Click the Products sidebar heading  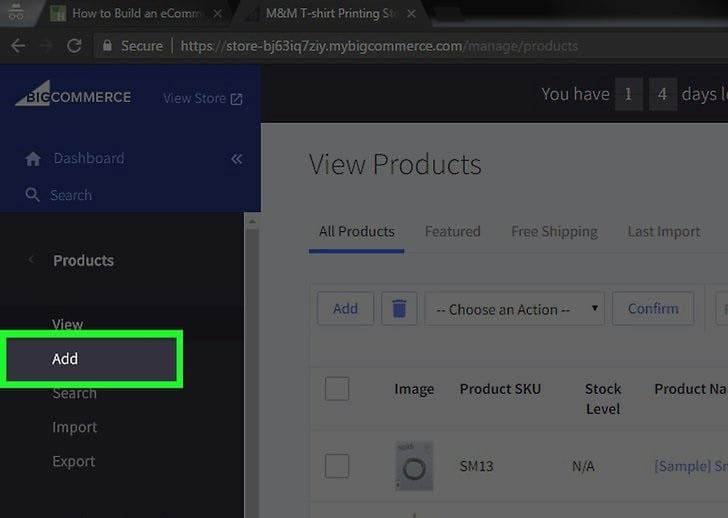(84, 260)
